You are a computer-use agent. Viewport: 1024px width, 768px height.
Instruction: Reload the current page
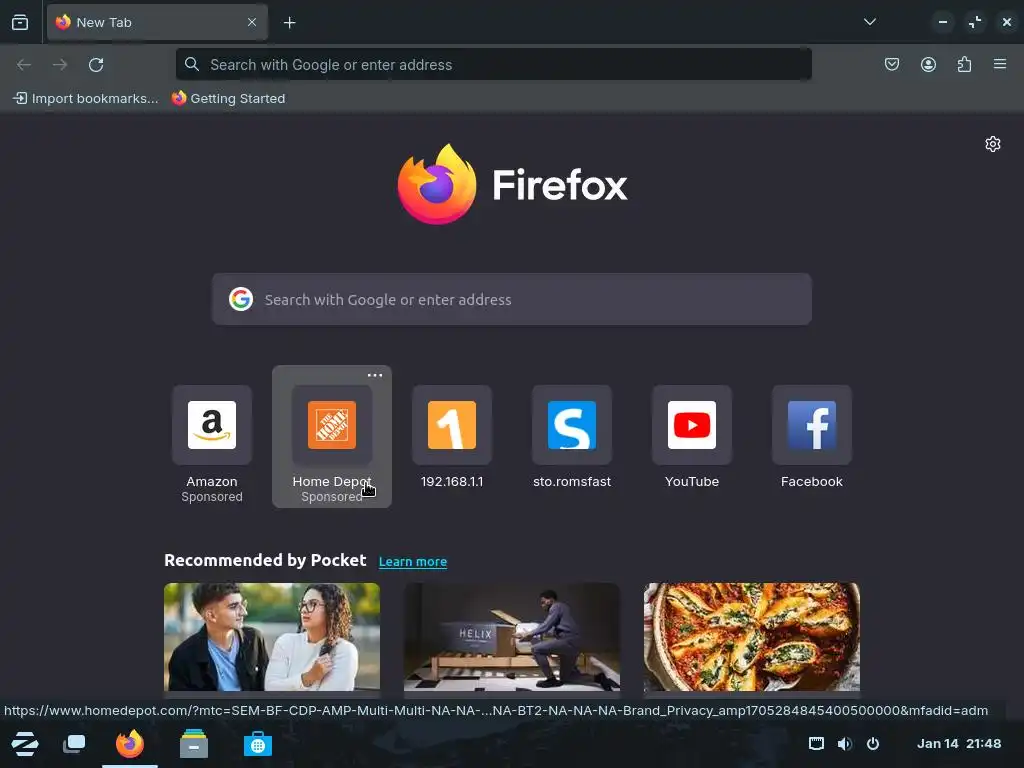[x=96, y=65]
